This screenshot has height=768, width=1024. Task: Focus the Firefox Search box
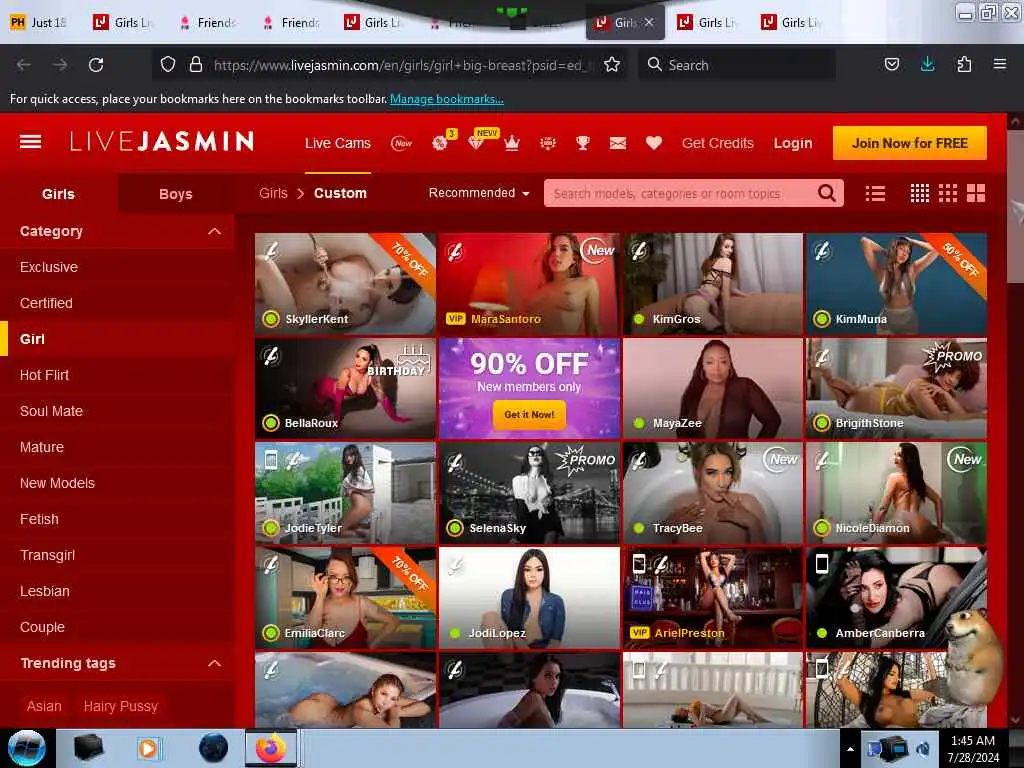737,65
